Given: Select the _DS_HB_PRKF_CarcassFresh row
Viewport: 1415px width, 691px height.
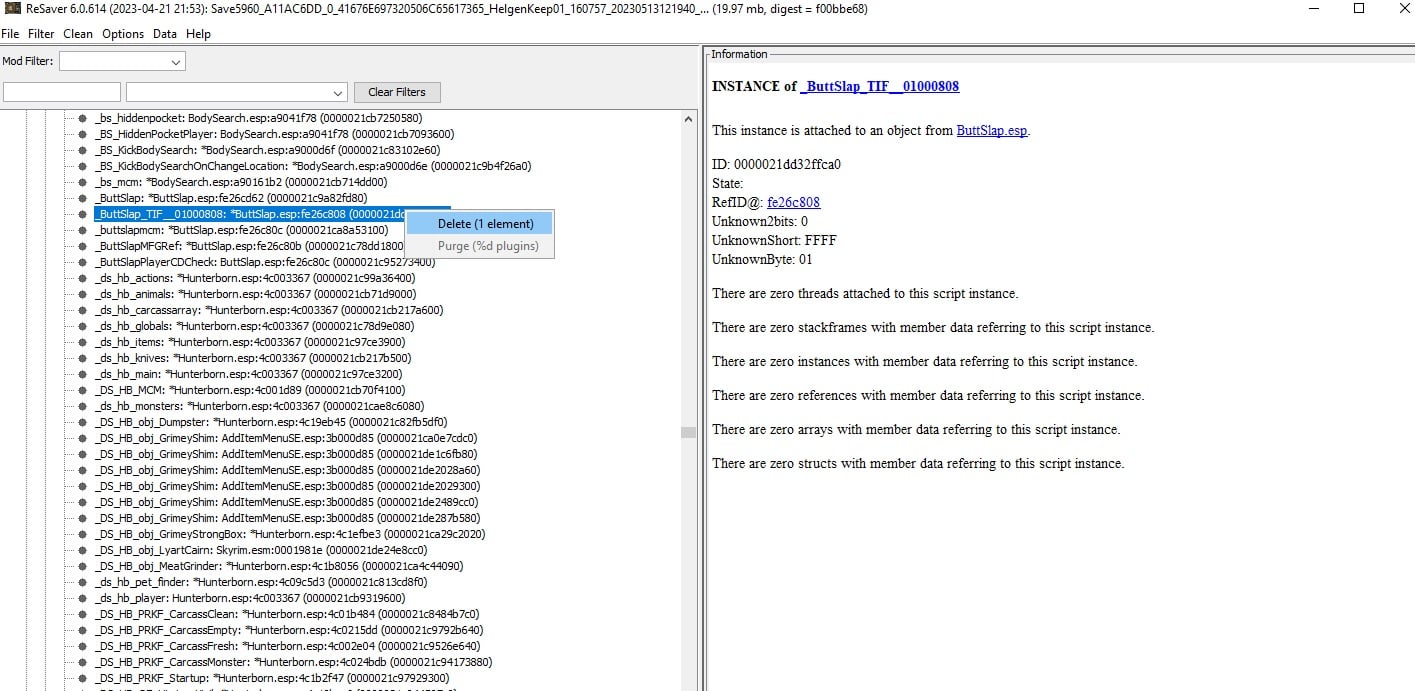Looking at the screenshot, I should [288, 646].
